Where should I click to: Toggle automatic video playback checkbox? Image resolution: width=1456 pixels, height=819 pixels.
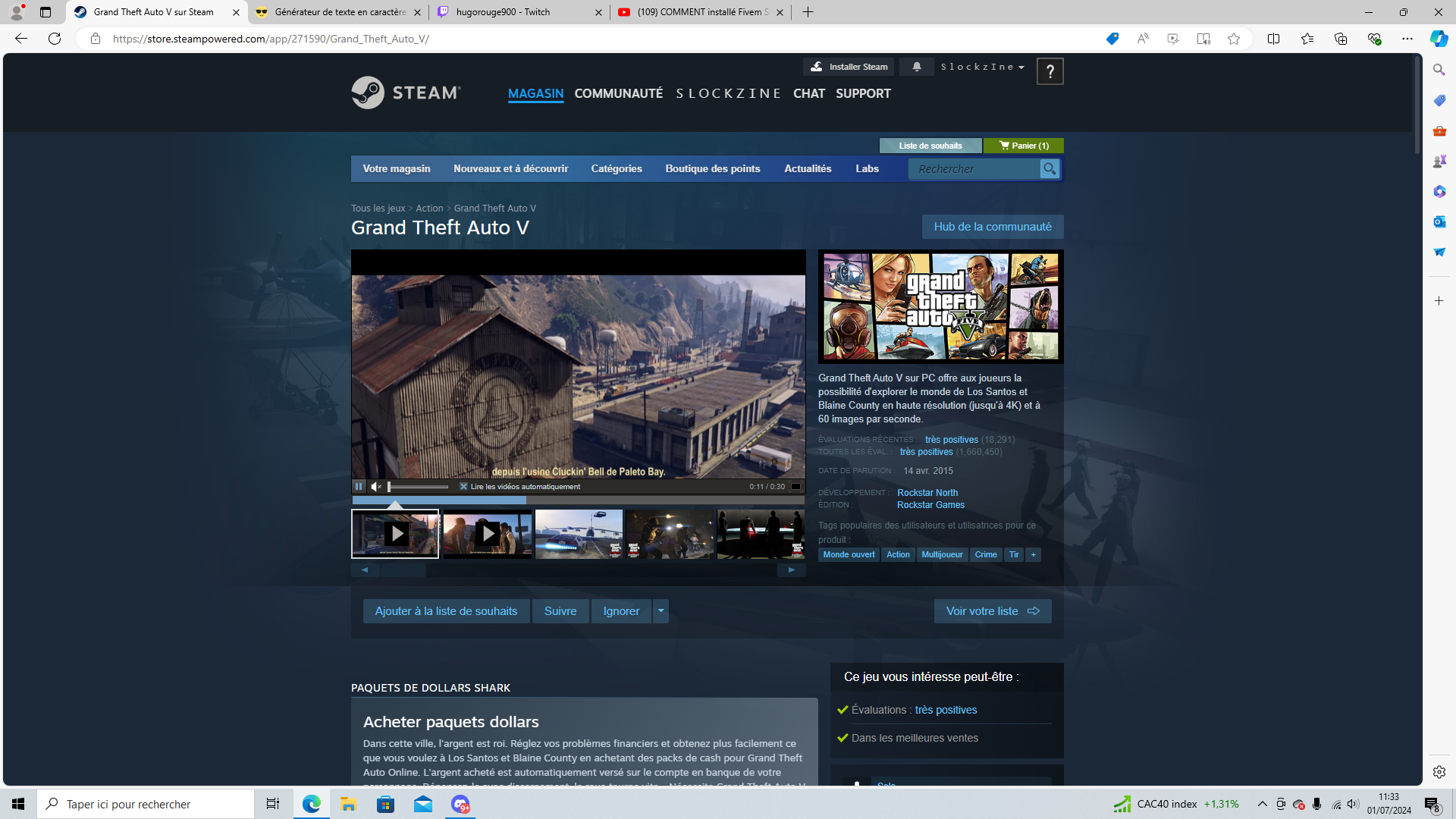coord(463,487)
